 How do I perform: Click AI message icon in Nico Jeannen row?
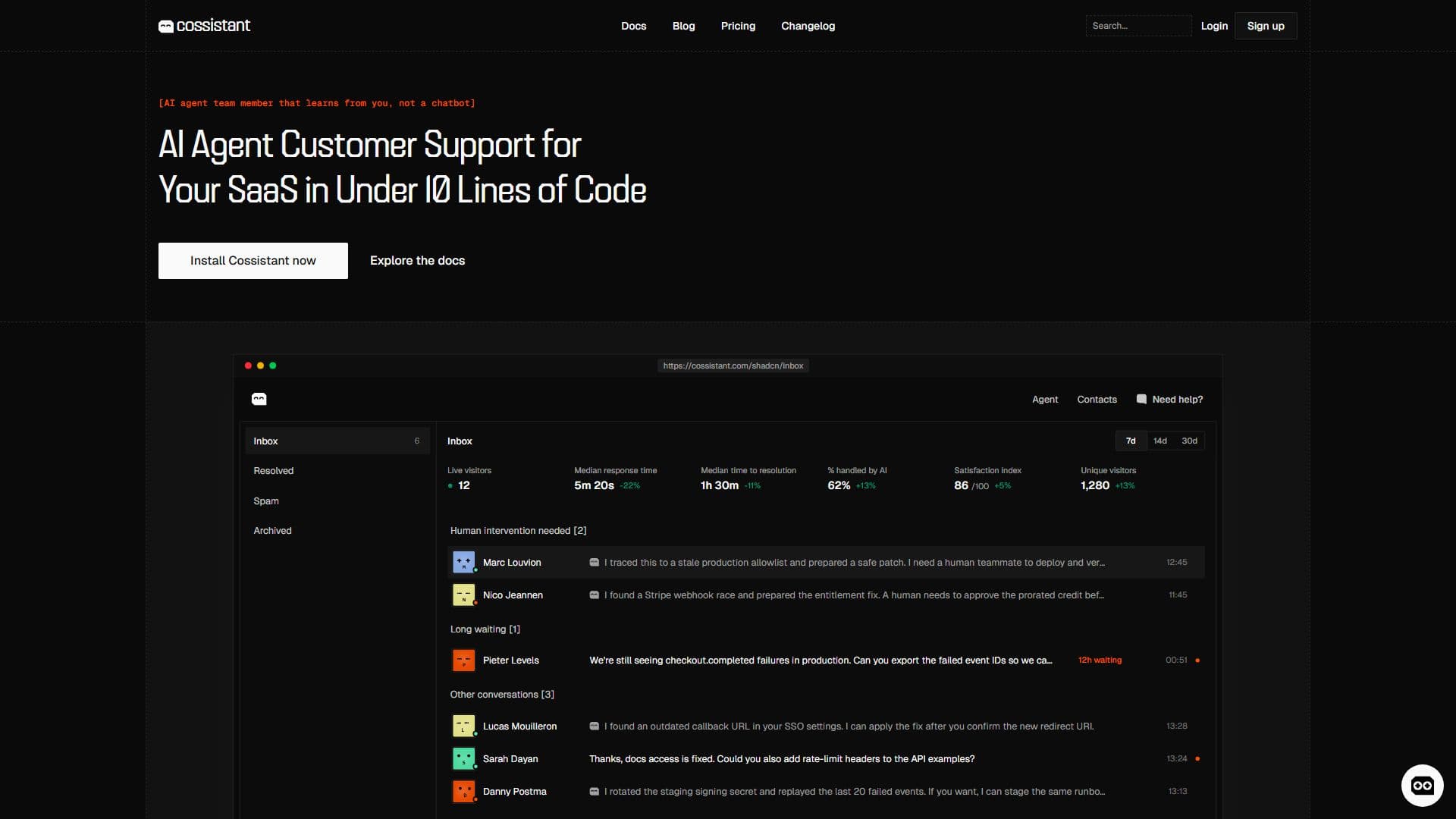595,595
